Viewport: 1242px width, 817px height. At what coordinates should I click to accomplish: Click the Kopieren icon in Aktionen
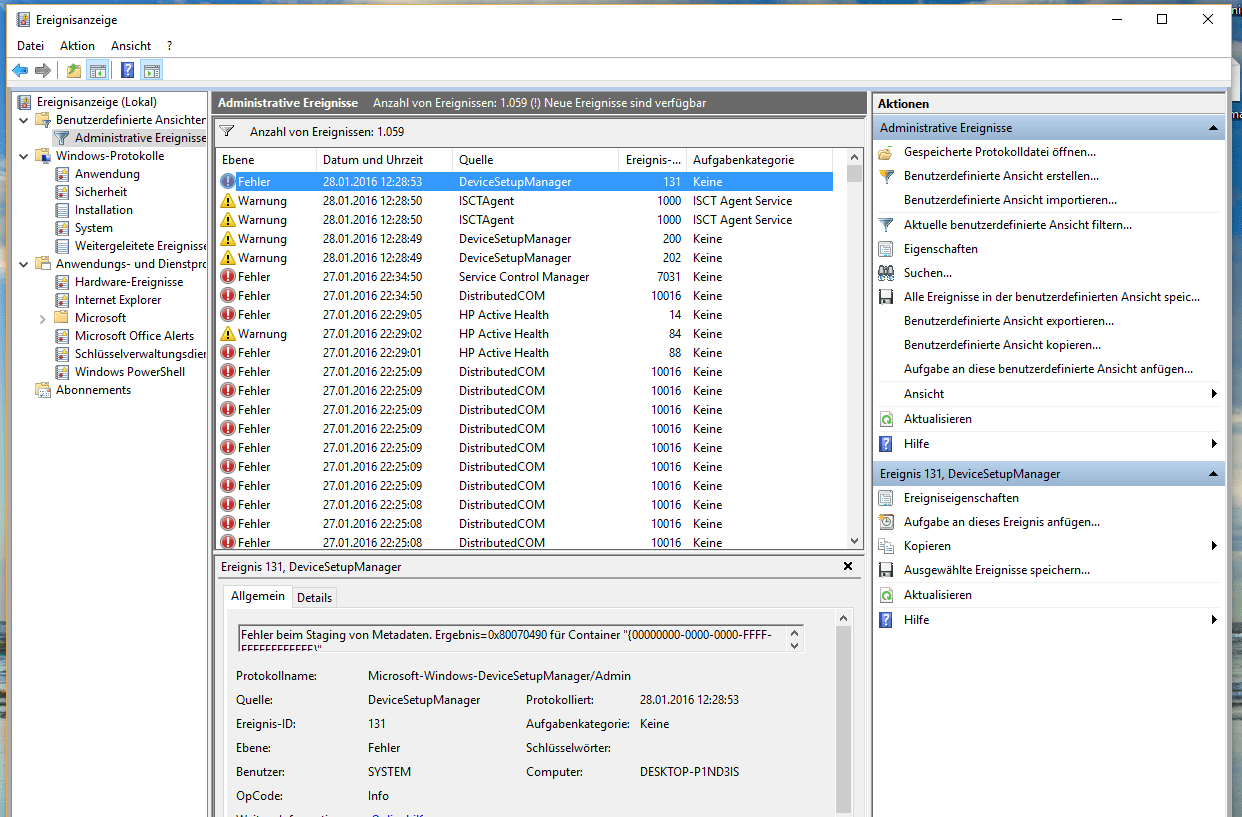885,546
